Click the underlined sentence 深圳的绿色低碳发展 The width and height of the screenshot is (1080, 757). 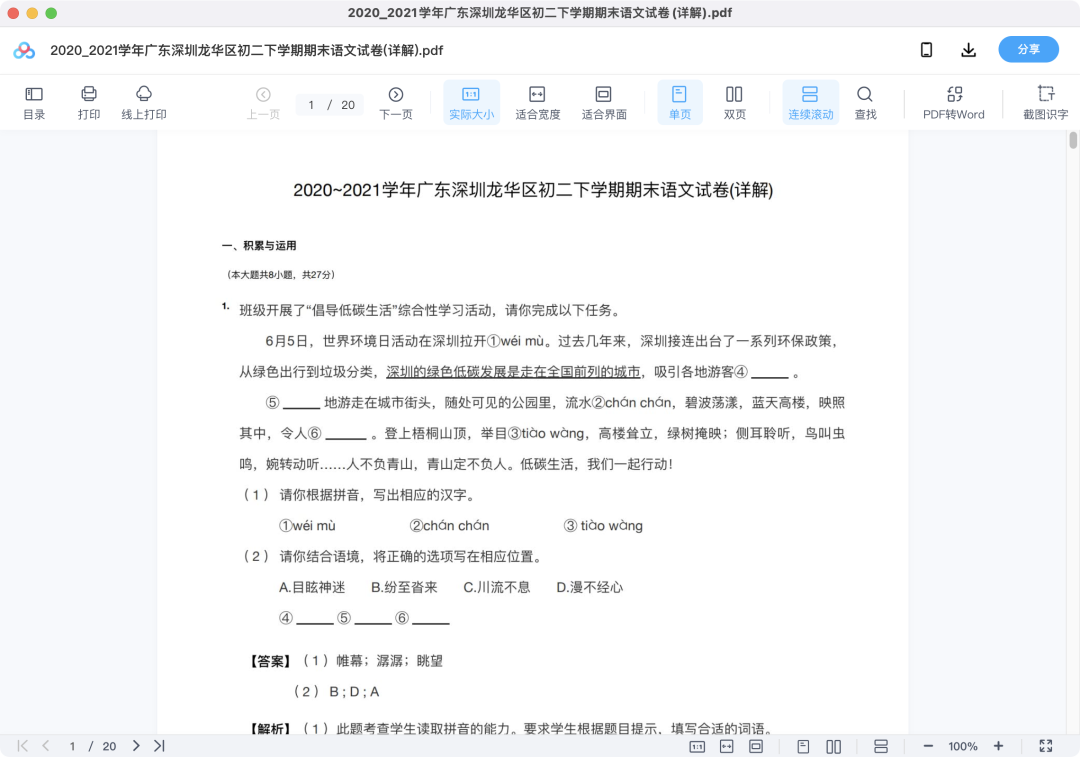tap(513, 372)
